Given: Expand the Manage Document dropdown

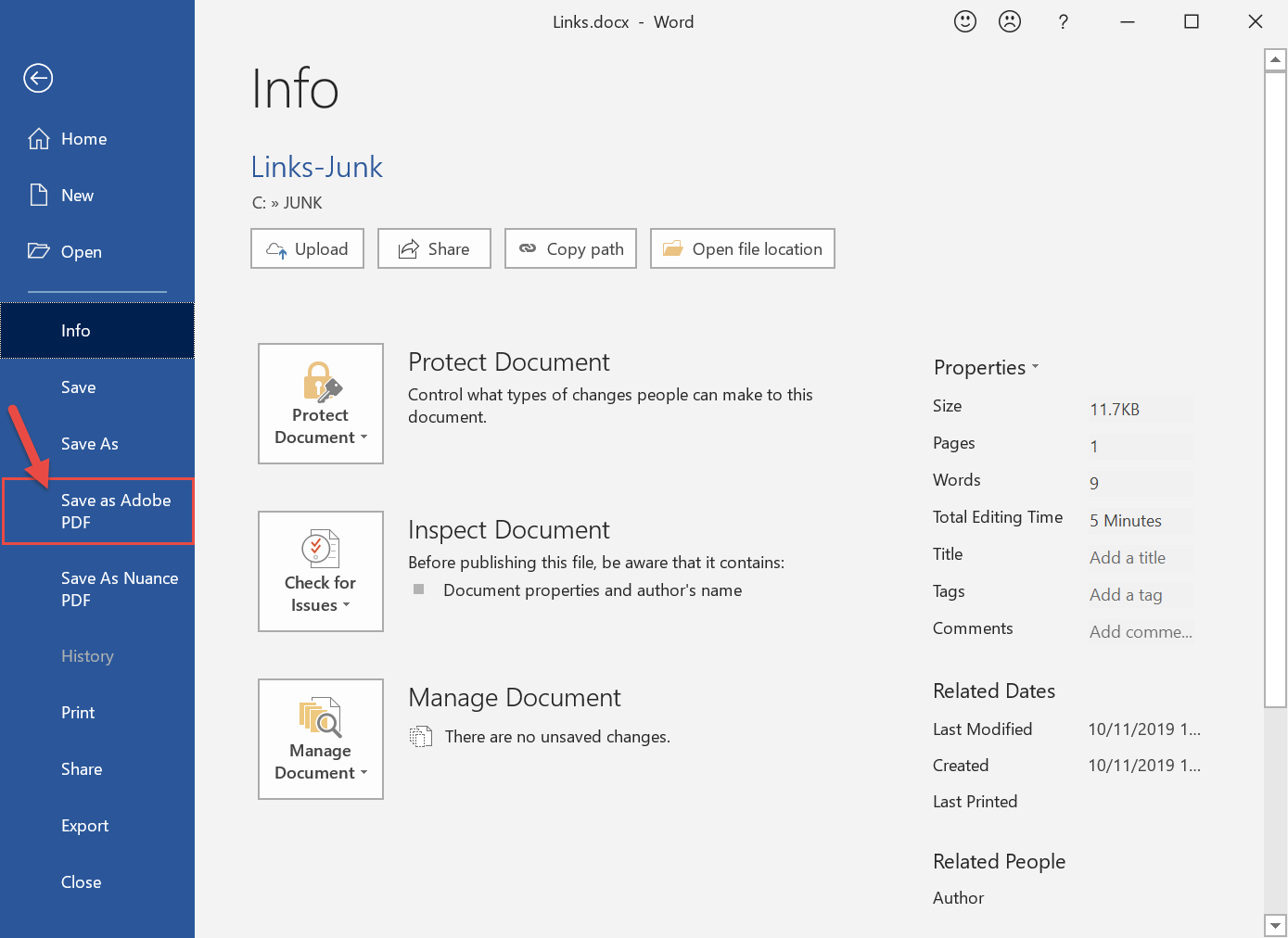Looking at the screenshot, I should pyautogui.click(x=321, y=740).
